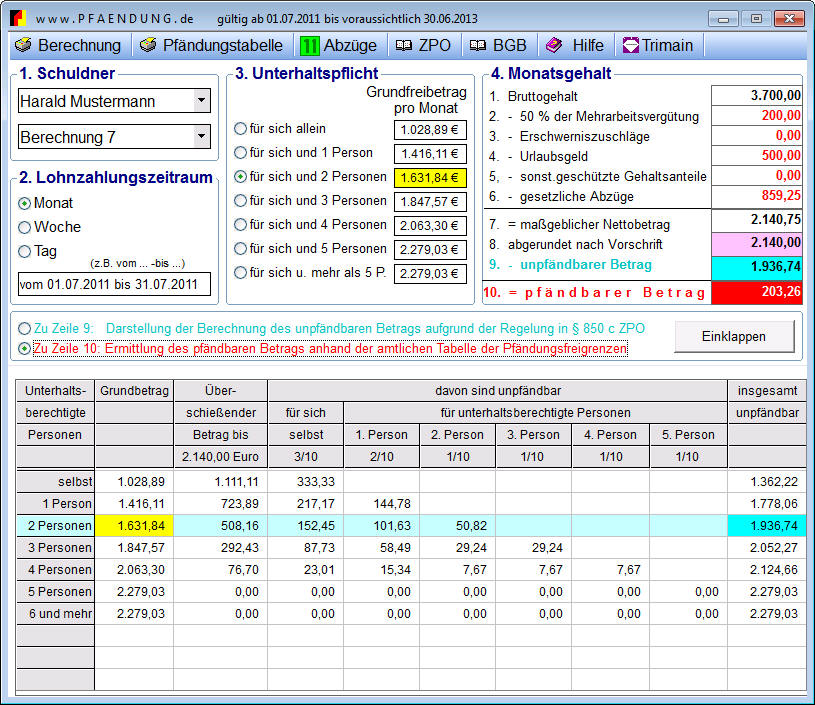Click the '2 Personen' table row header
Screen dimensions: 815x705
click(55, 526)
